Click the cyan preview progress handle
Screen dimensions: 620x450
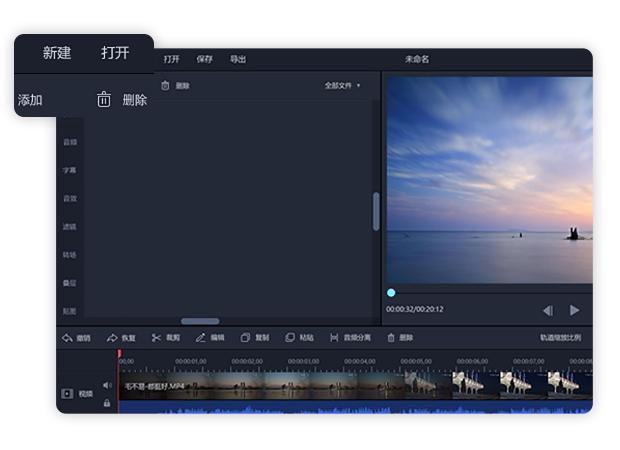pos(391,293)
